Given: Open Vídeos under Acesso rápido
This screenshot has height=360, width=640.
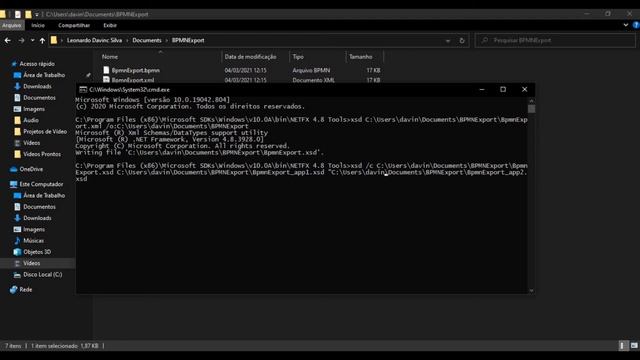Looking at the screenshot, I should (31, 143).
